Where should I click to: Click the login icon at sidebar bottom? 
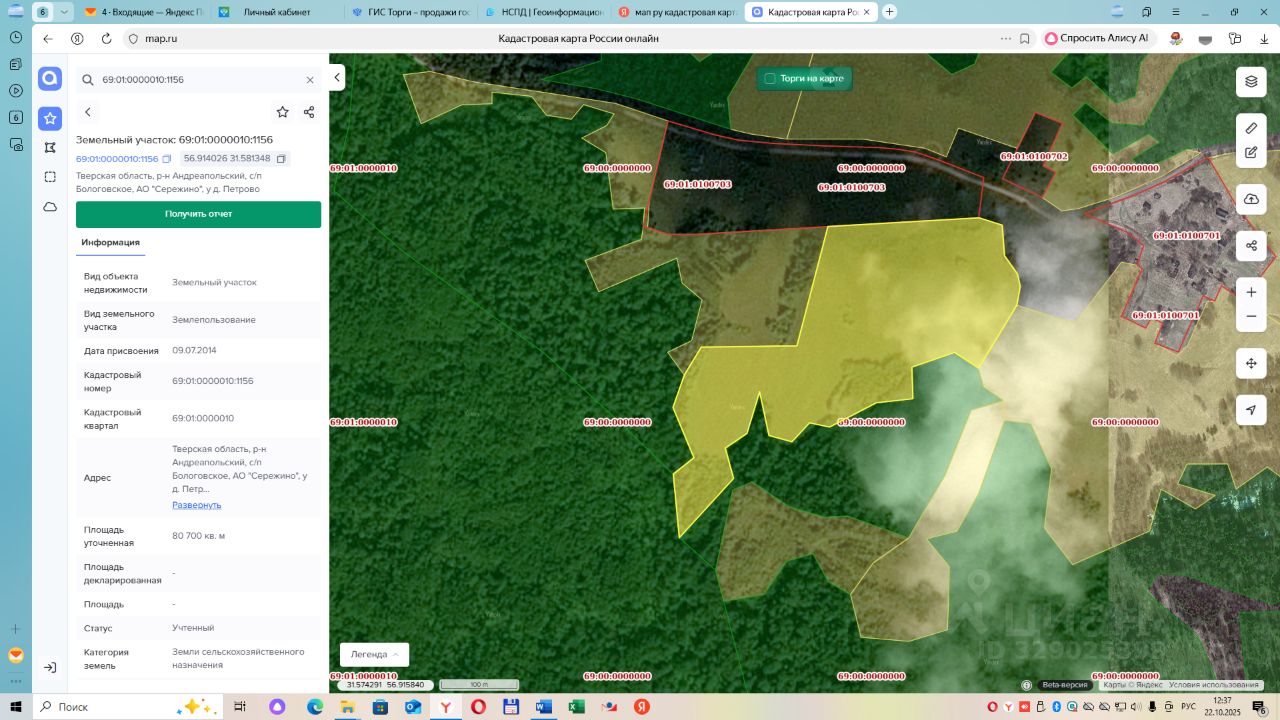pos(50,667)
